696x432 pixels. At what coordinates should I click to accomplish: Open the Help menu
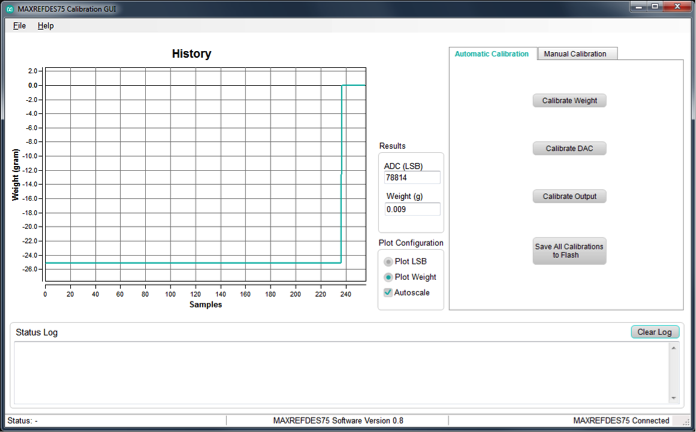click(45, 26)
